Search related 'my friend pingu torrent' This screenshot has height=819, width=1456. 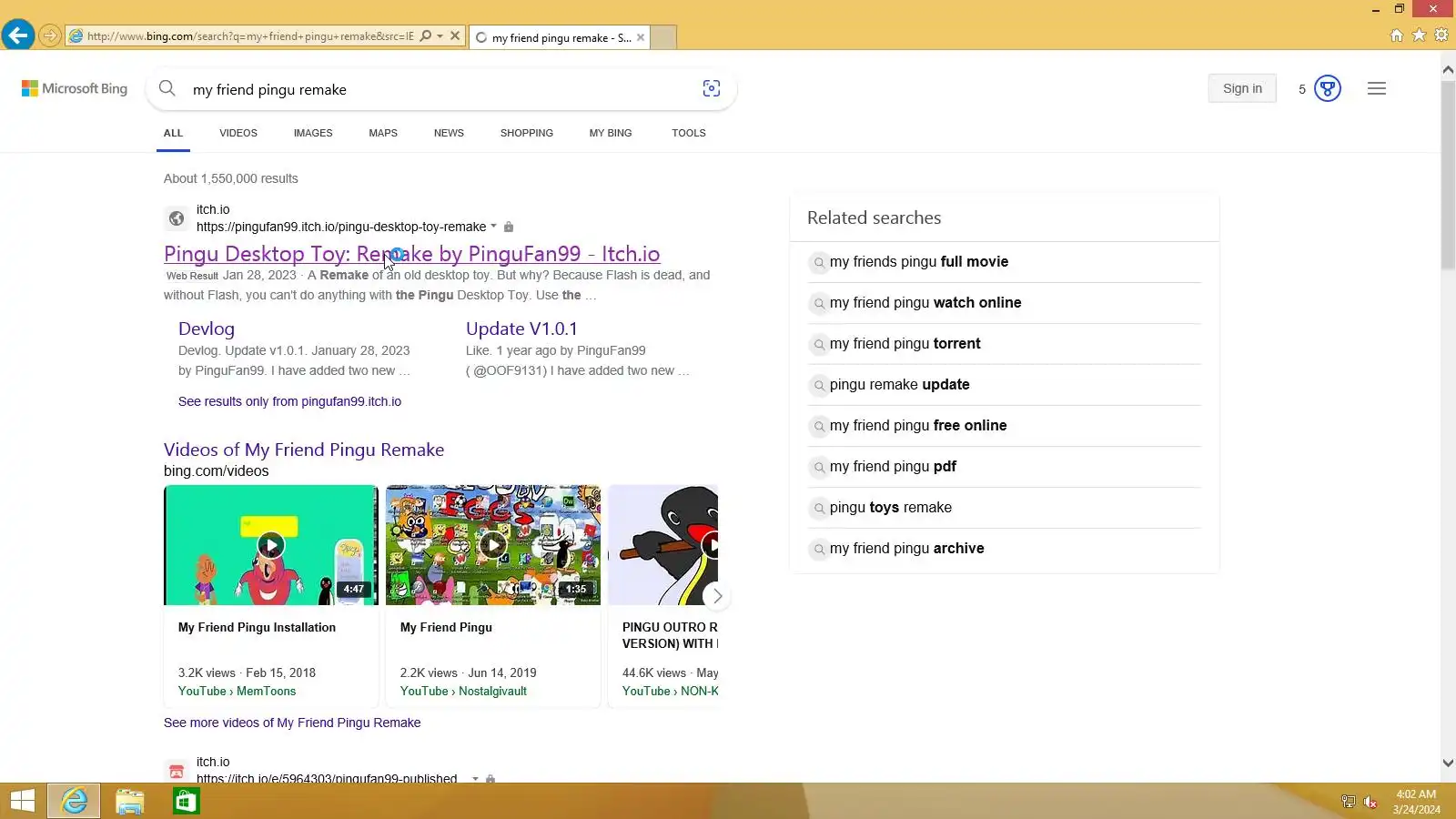click(x=1004, y=344)
